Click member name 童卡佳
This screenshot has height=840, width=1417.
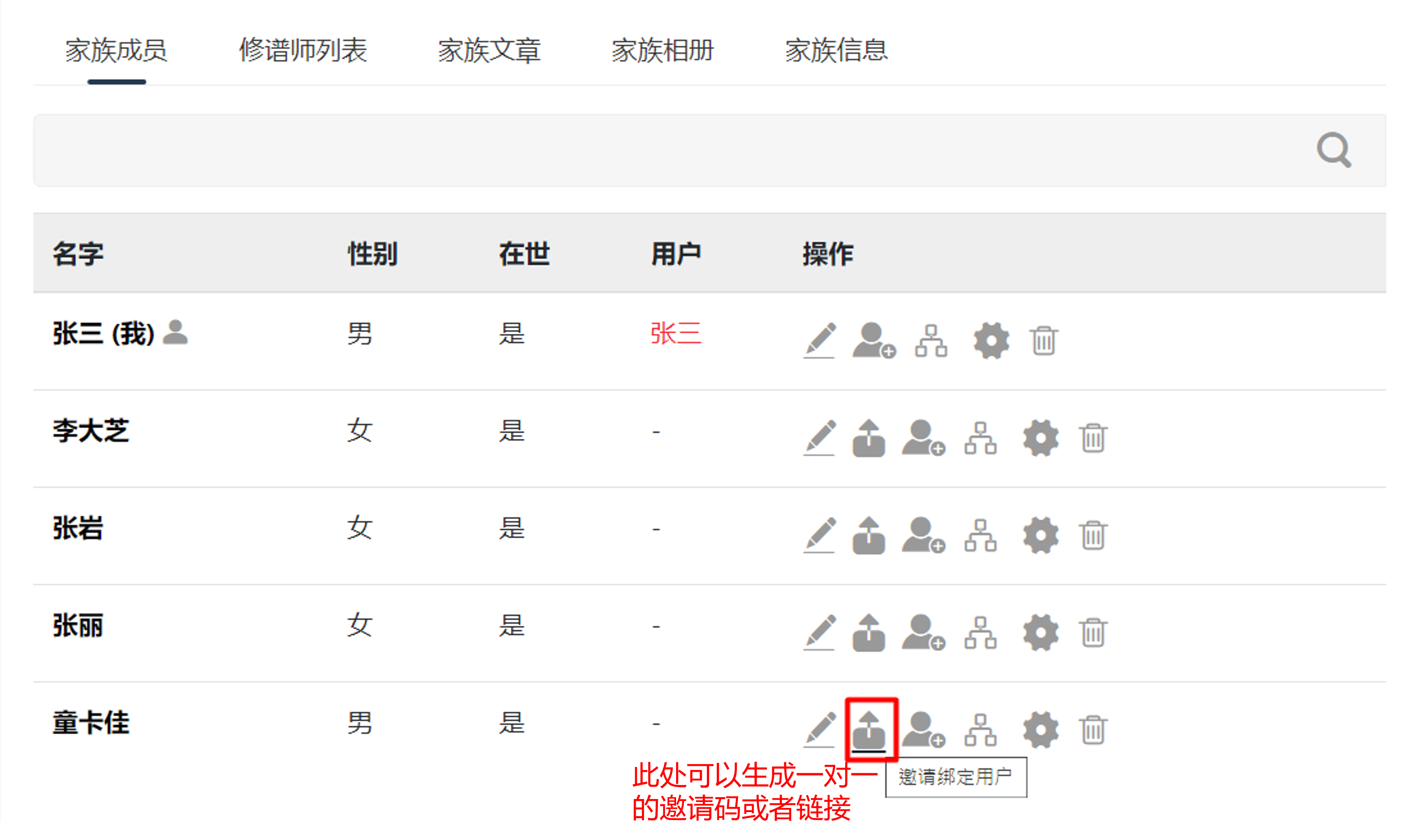coord(91,723)
